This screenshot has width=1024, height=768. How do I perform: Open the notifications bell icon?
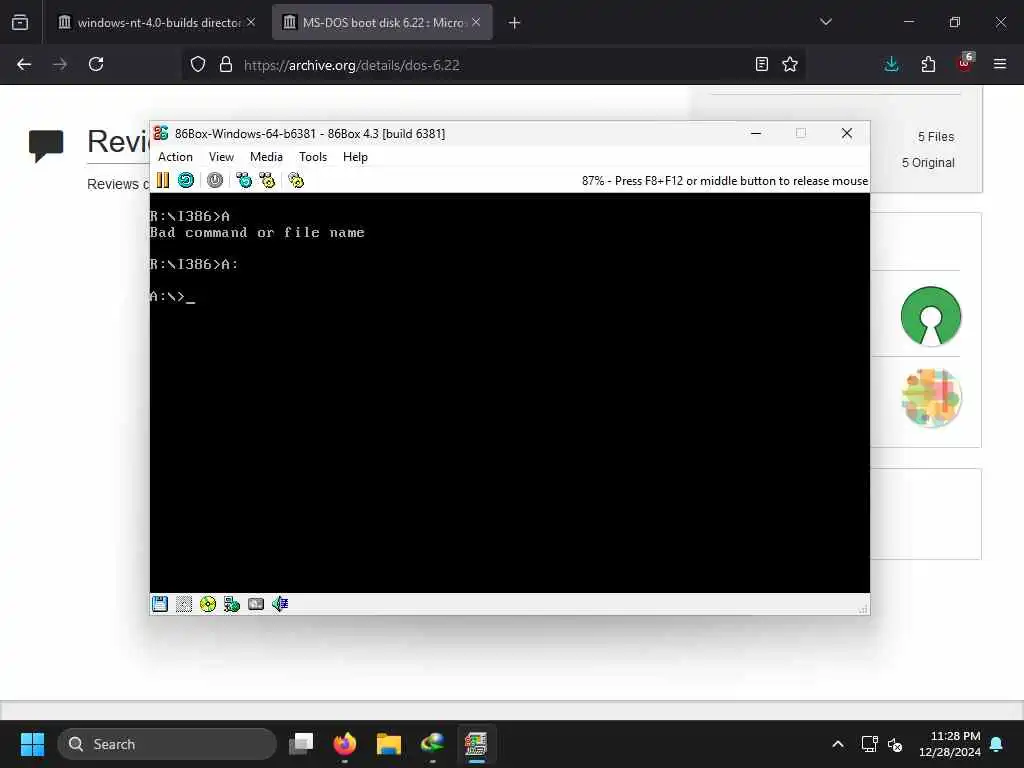(997, 744)
